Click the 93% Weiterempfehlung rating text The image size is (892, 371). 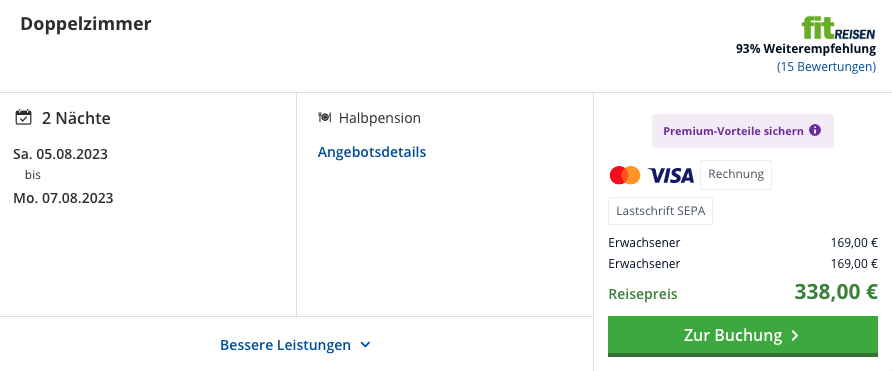coord(806,50)
